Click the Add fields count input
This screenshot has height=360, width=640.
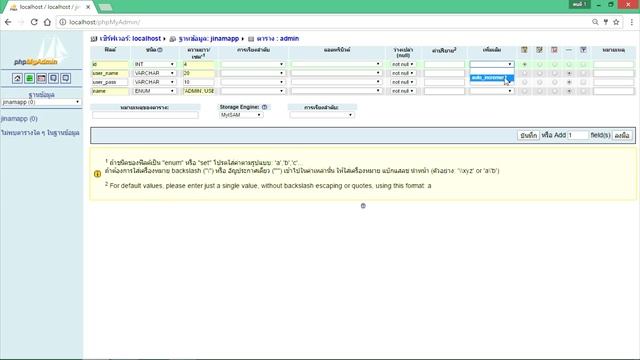coord(578,135)
